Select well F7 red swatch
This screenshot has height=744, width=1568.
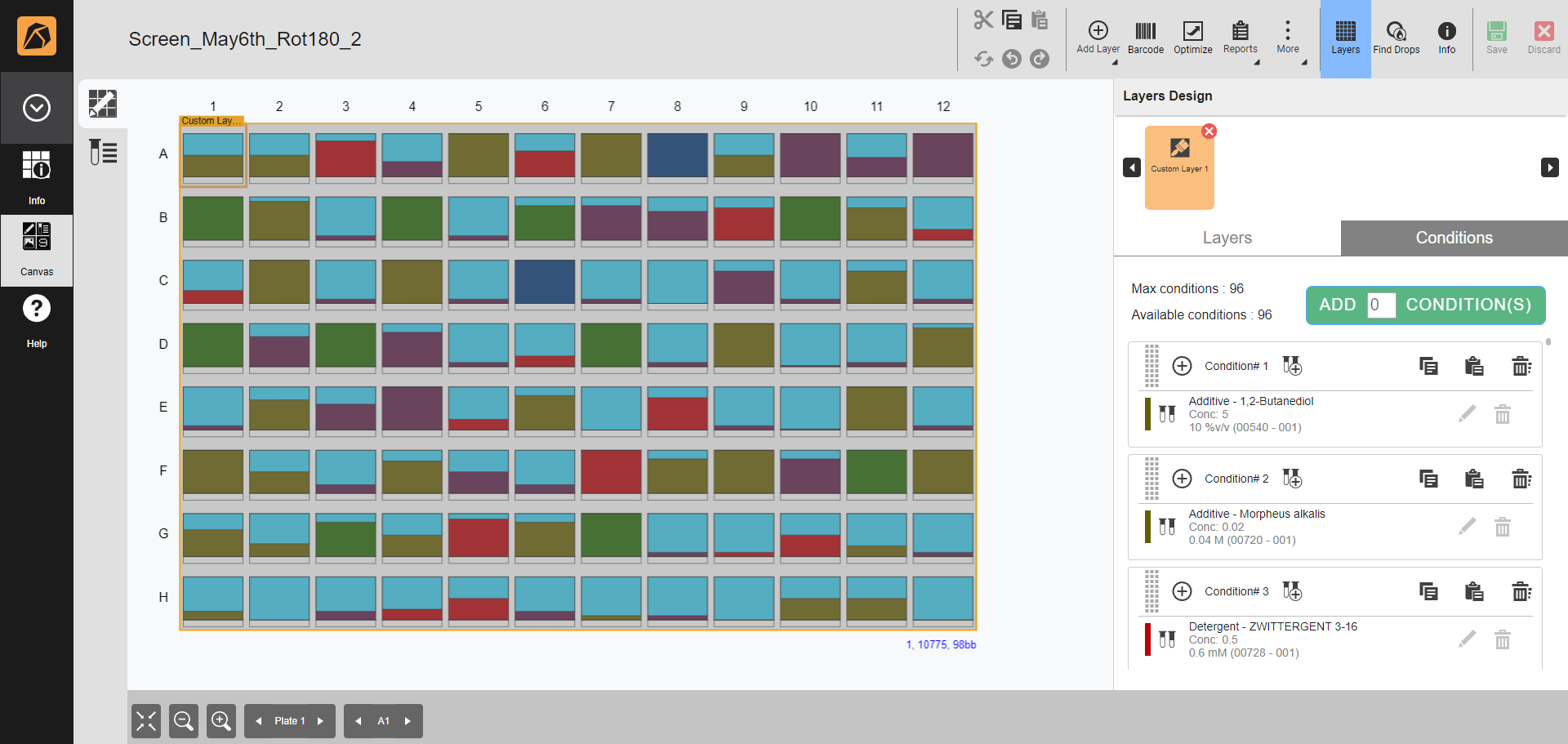pyautogui.click(x=611, y=474)
